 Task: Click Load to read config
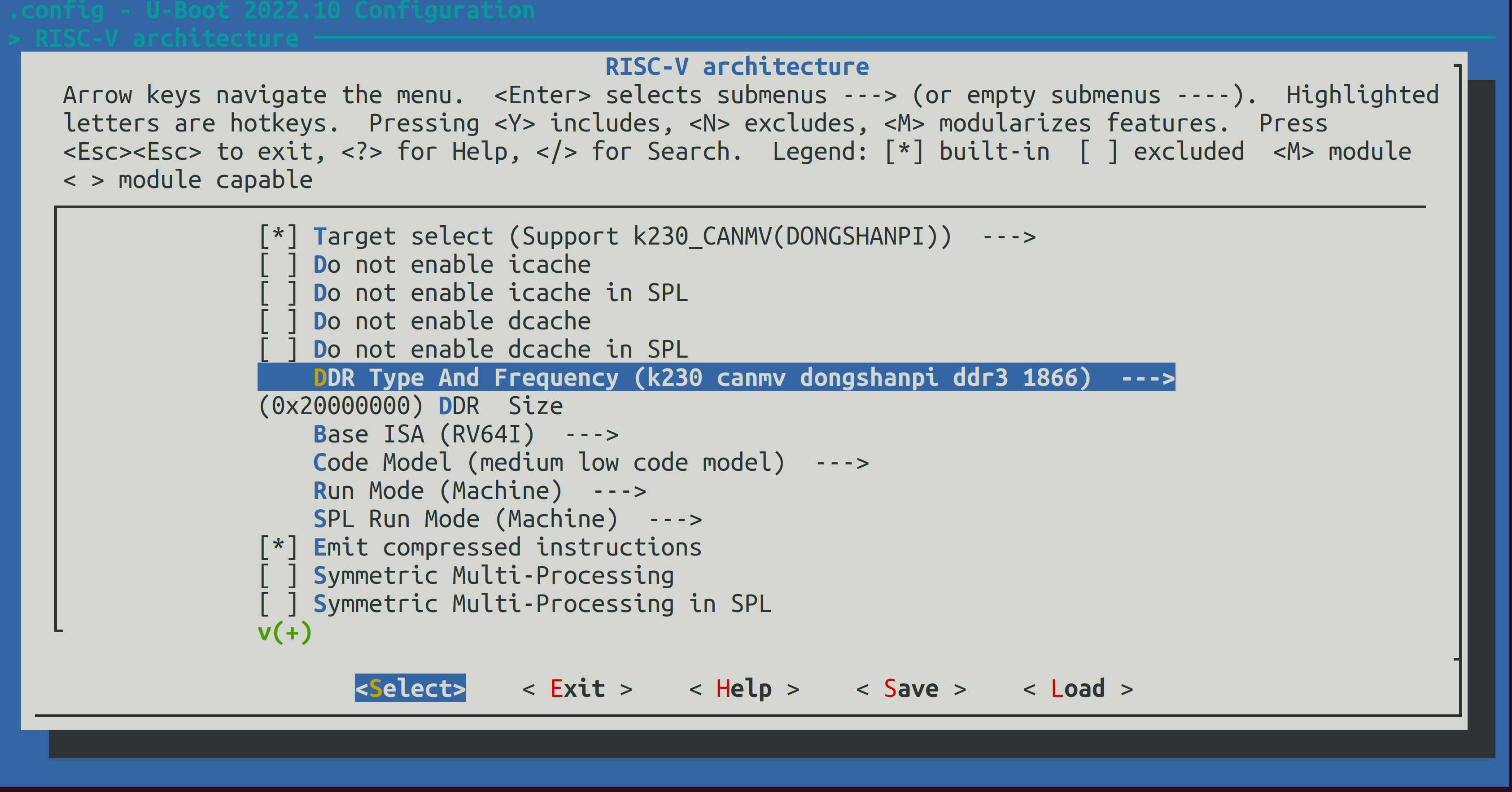pyautogui.click(x=1077, y=688)
